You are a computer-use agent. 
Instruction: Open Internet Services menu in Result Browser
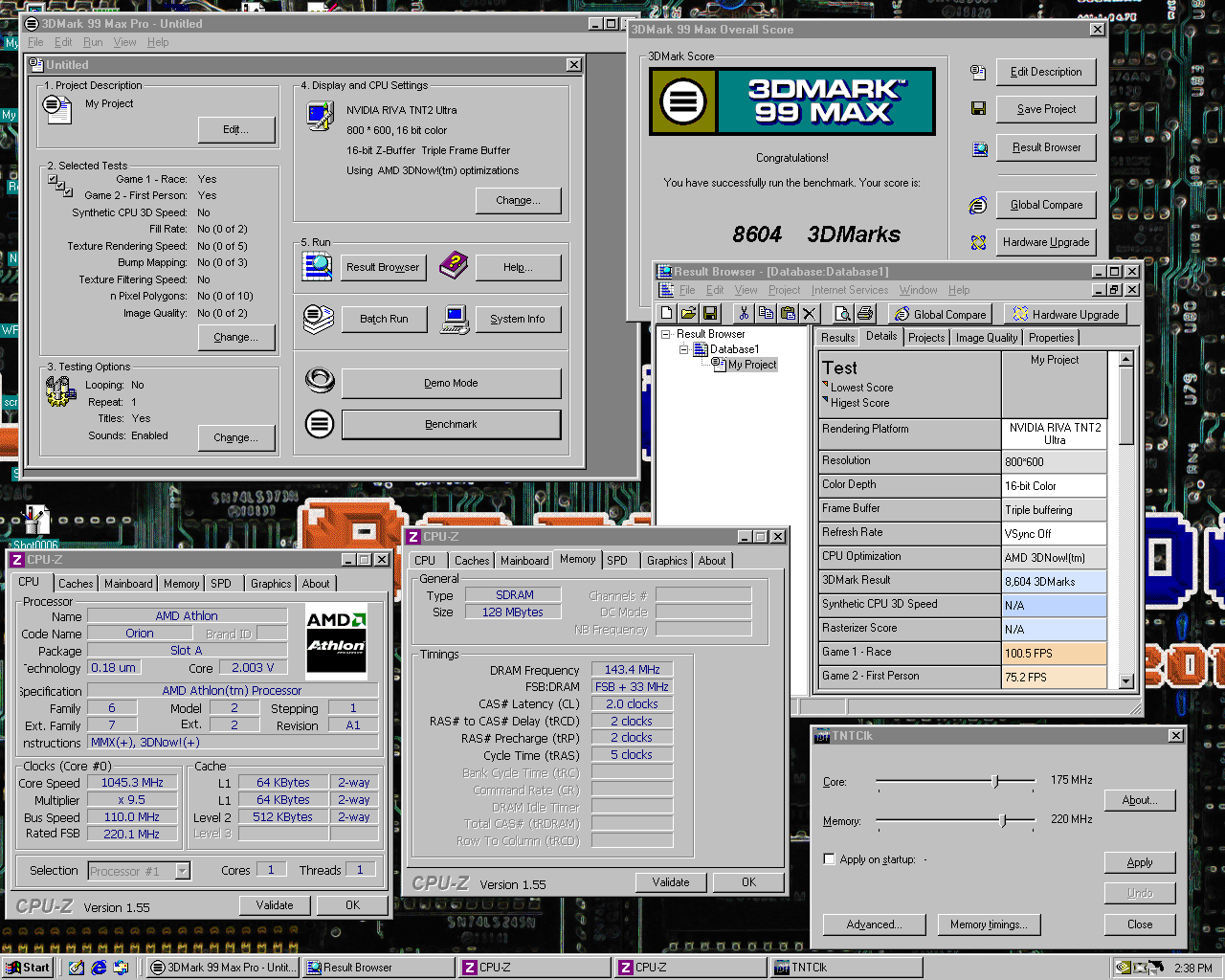point(850,290)
